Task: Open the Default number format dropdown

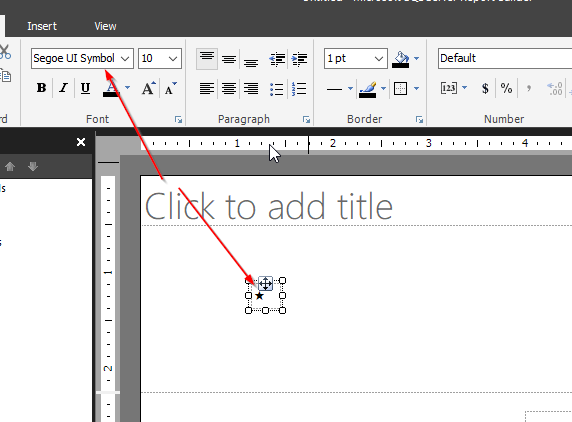Action: pos(505,58)
